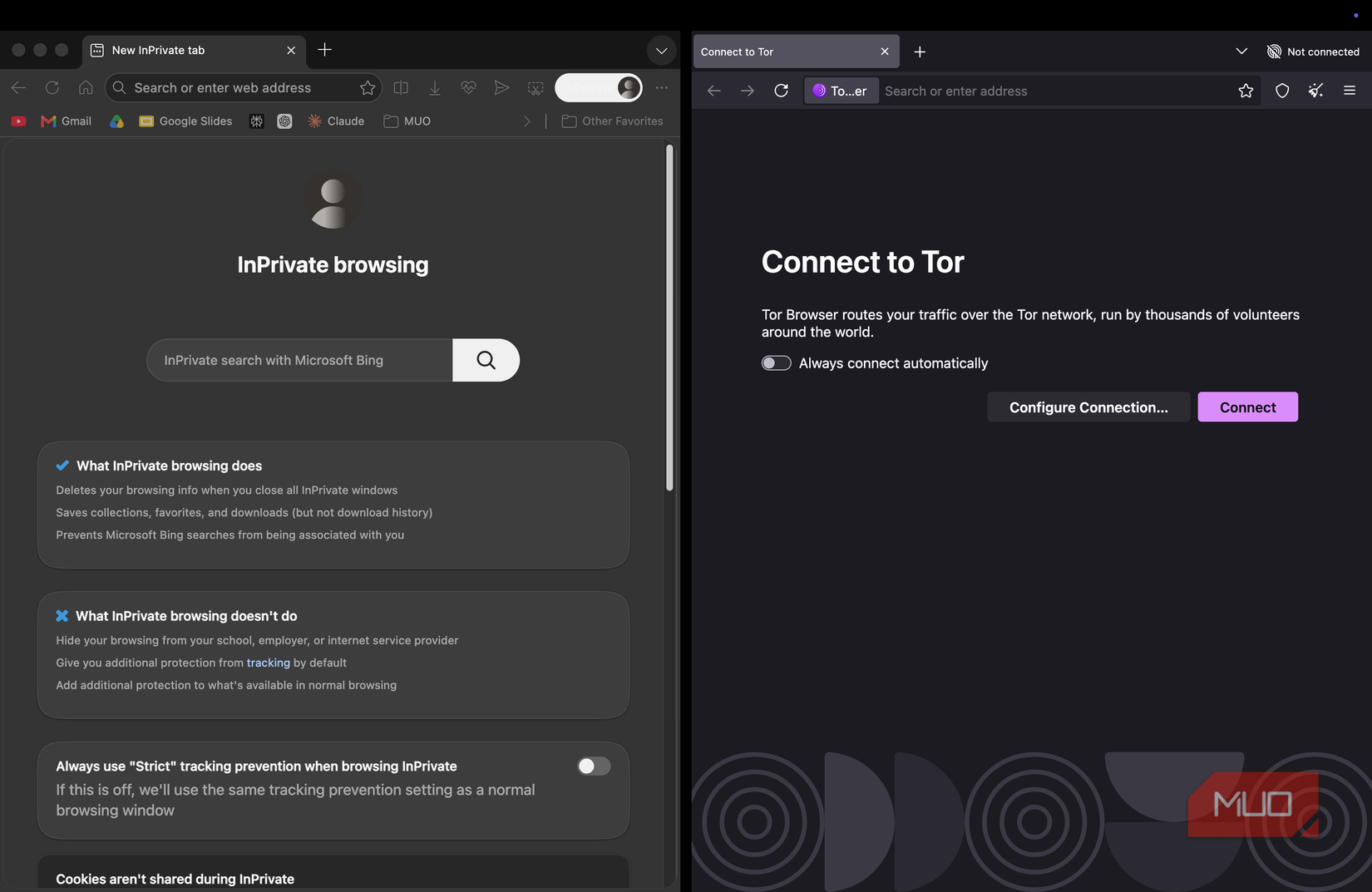Open the Google Slides bookmark
Screen dimensions: 1372x892
(x=185, y=121)
